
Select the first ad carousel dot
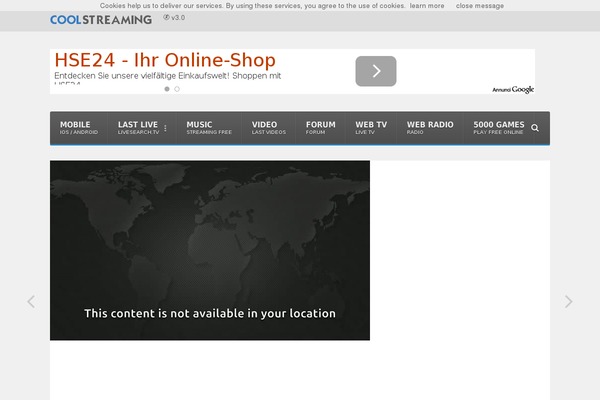coord(166,89)
